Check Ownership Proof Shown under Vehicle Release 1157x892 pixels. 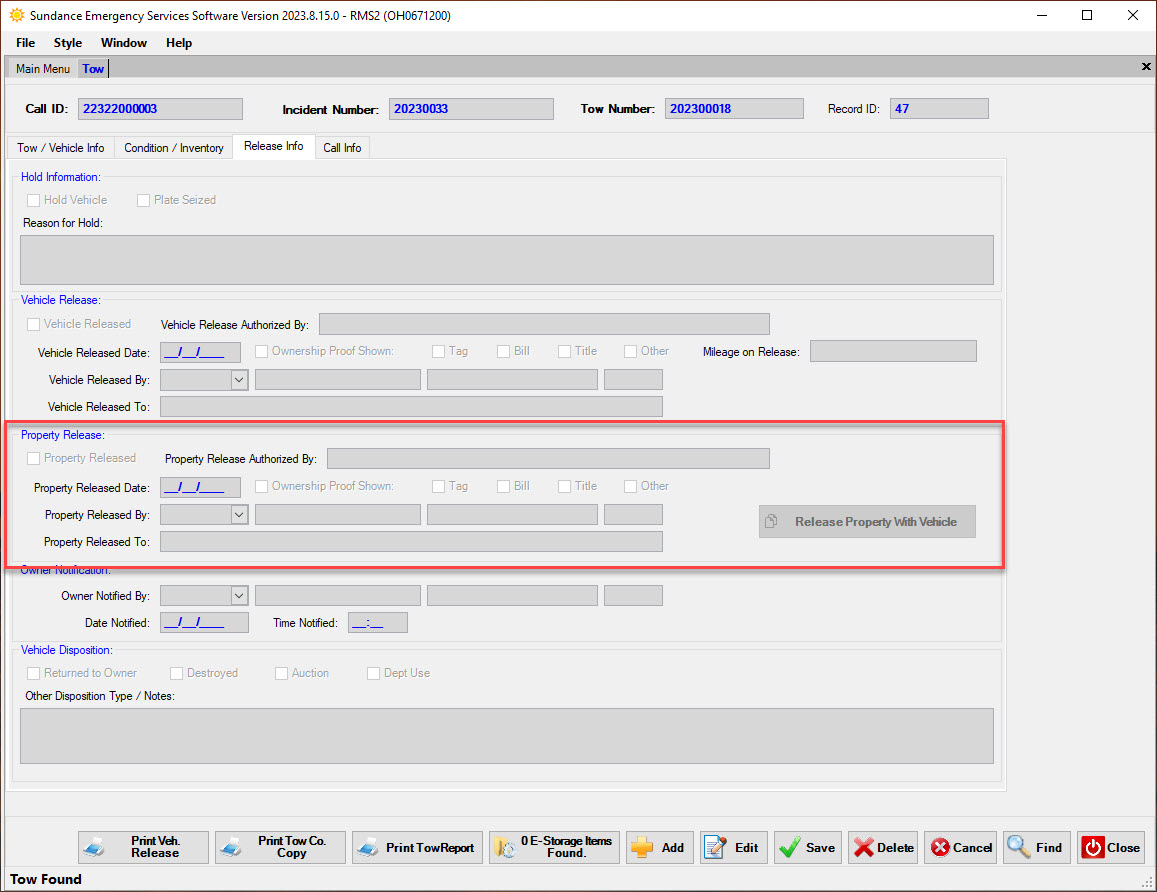[x=261, y=351]
